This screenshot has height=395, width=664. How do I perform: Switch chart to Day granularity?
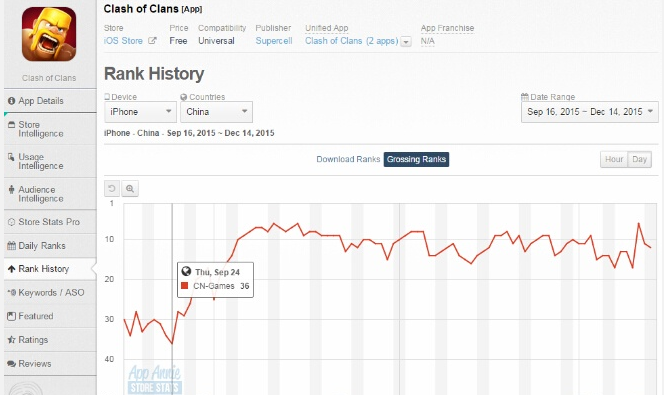coord(639,160)
